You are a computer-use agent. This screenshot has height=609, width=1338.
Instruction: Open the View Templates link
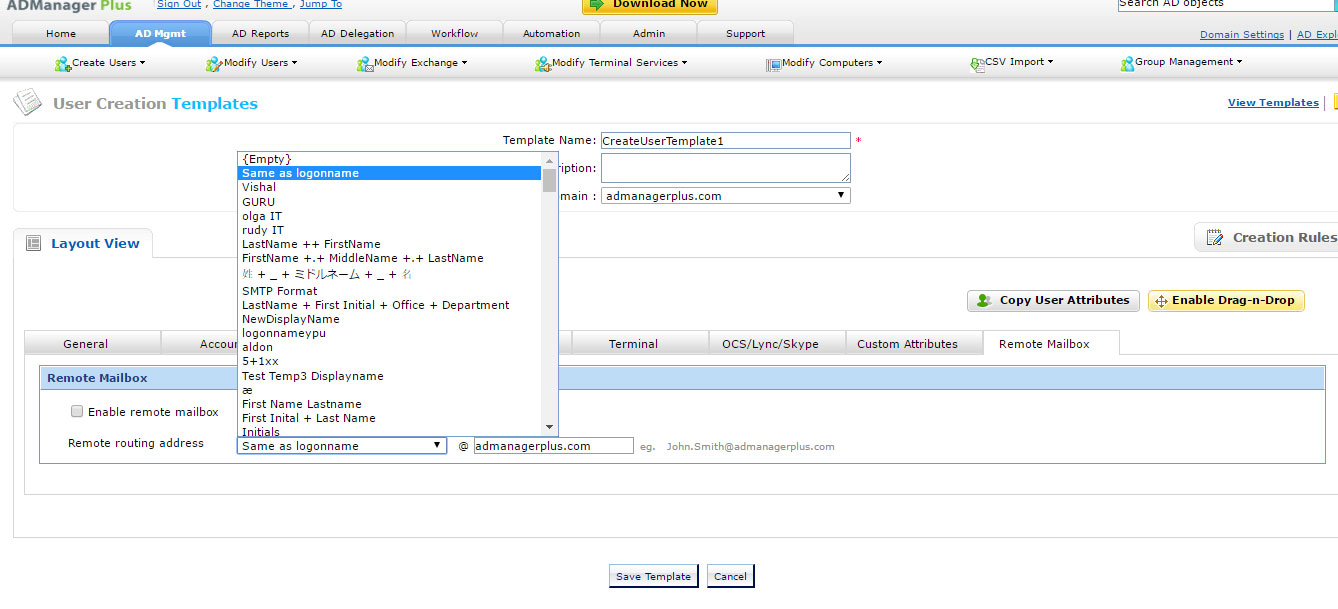pos(1273,102)
